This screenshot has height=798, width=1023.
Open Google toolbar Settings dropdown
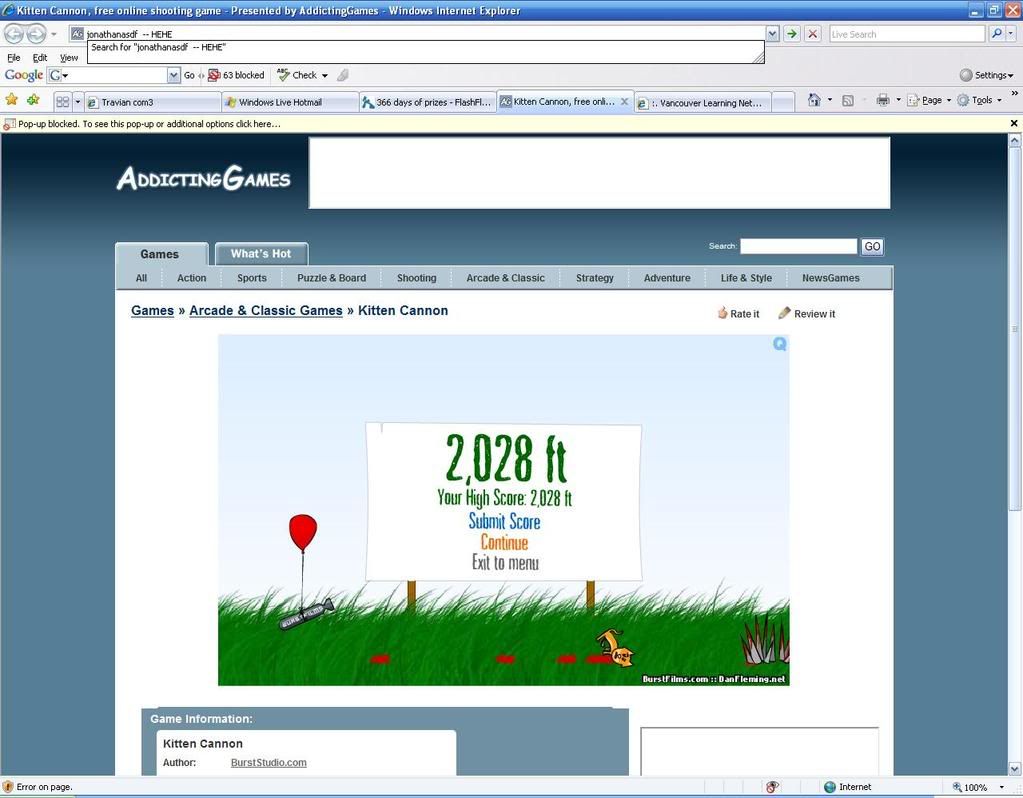click(985, 75)
